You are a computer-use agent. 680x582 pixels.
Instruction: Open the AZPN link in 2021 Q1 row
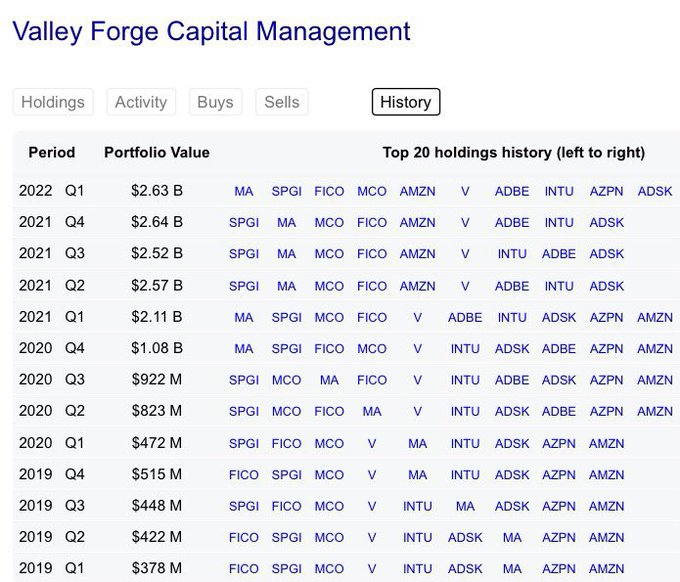tap(606, 318)
